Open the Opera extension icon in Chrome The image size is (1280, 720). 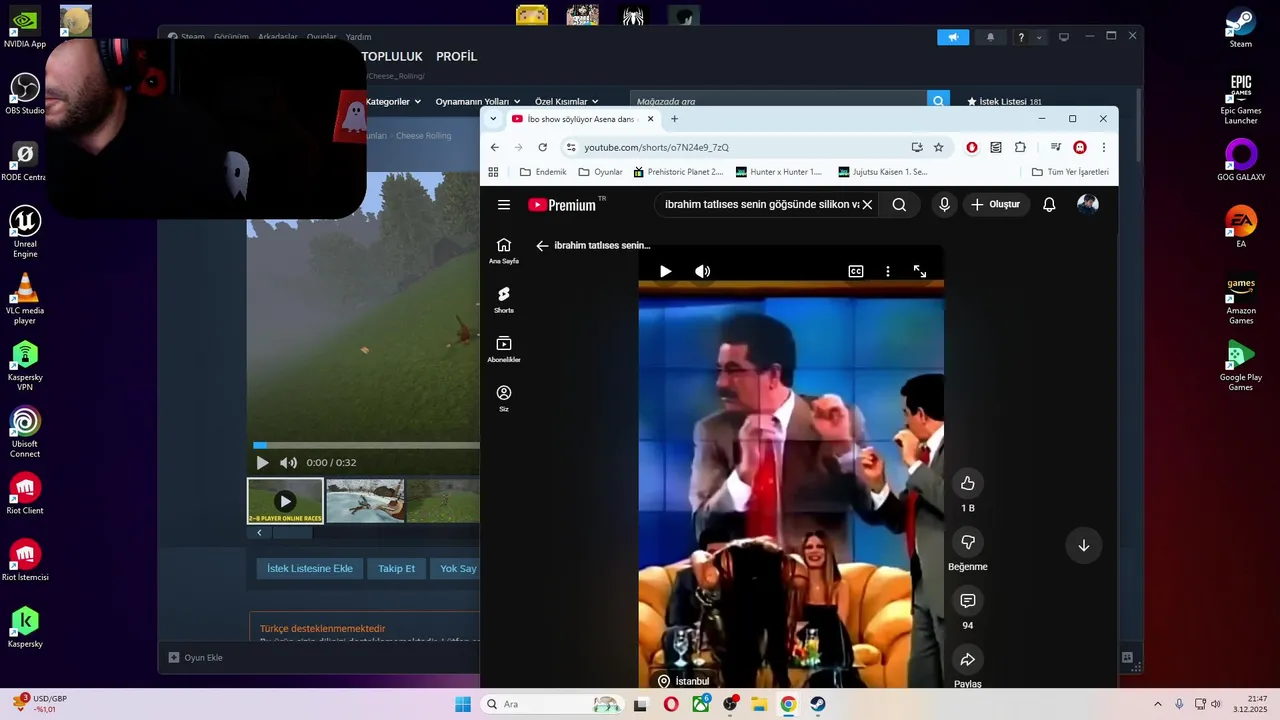[972, 147]
